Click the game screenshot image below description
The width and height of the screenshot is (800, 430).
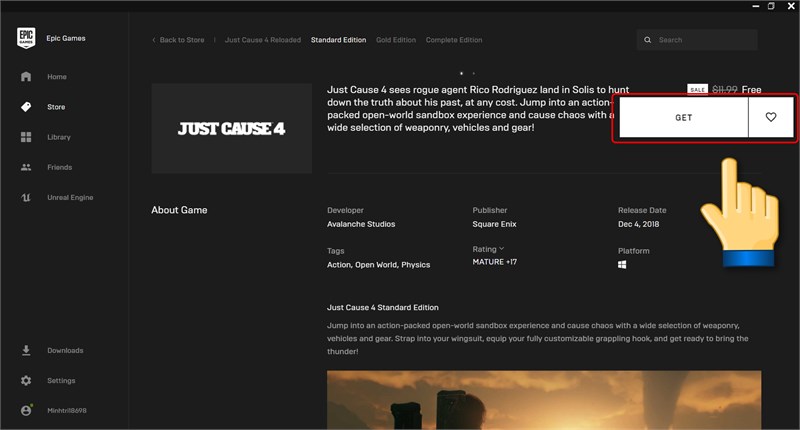coord(544,400)
